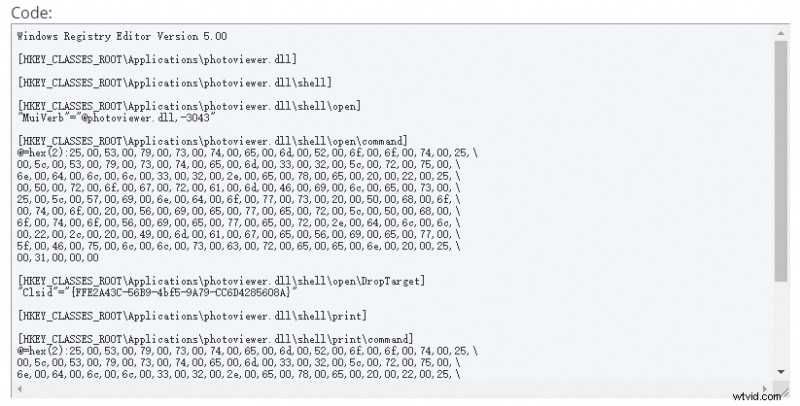Click the vertical scrollbar thumb

tap(780, 160)
